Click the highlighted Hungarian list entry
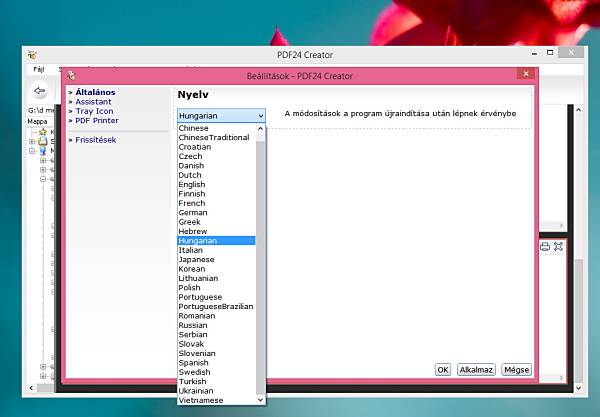 click(x=217, y=241)
